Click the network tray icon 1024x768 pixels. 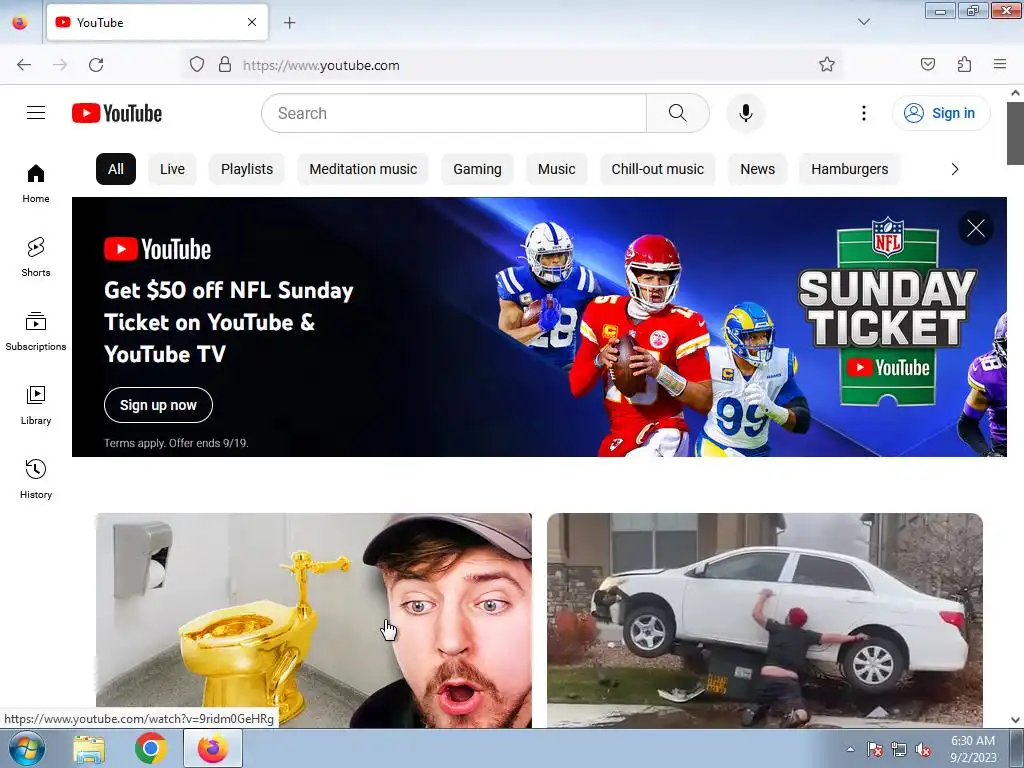[x=899, y=750]
